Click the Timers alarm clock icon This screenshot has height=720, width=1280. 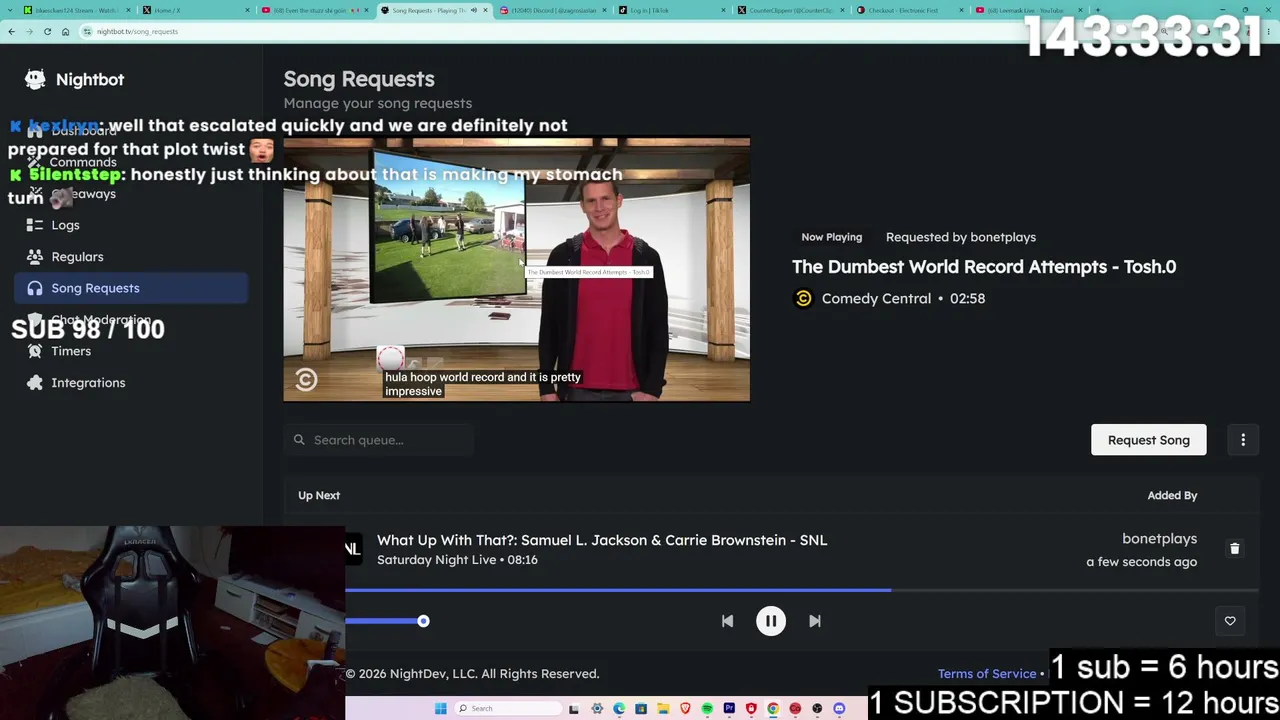click(35, 351)
